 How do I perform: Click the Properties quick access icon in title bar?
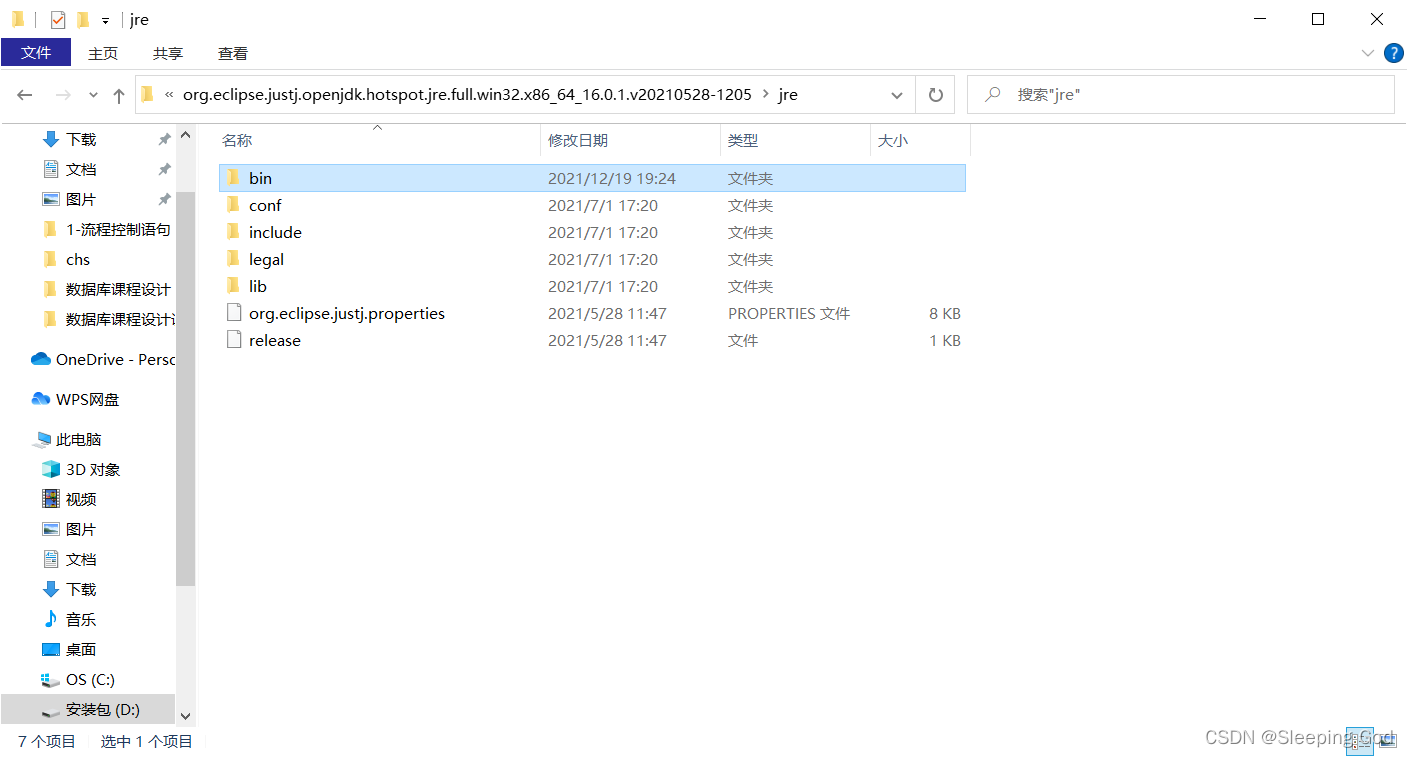tap(58, 19)
